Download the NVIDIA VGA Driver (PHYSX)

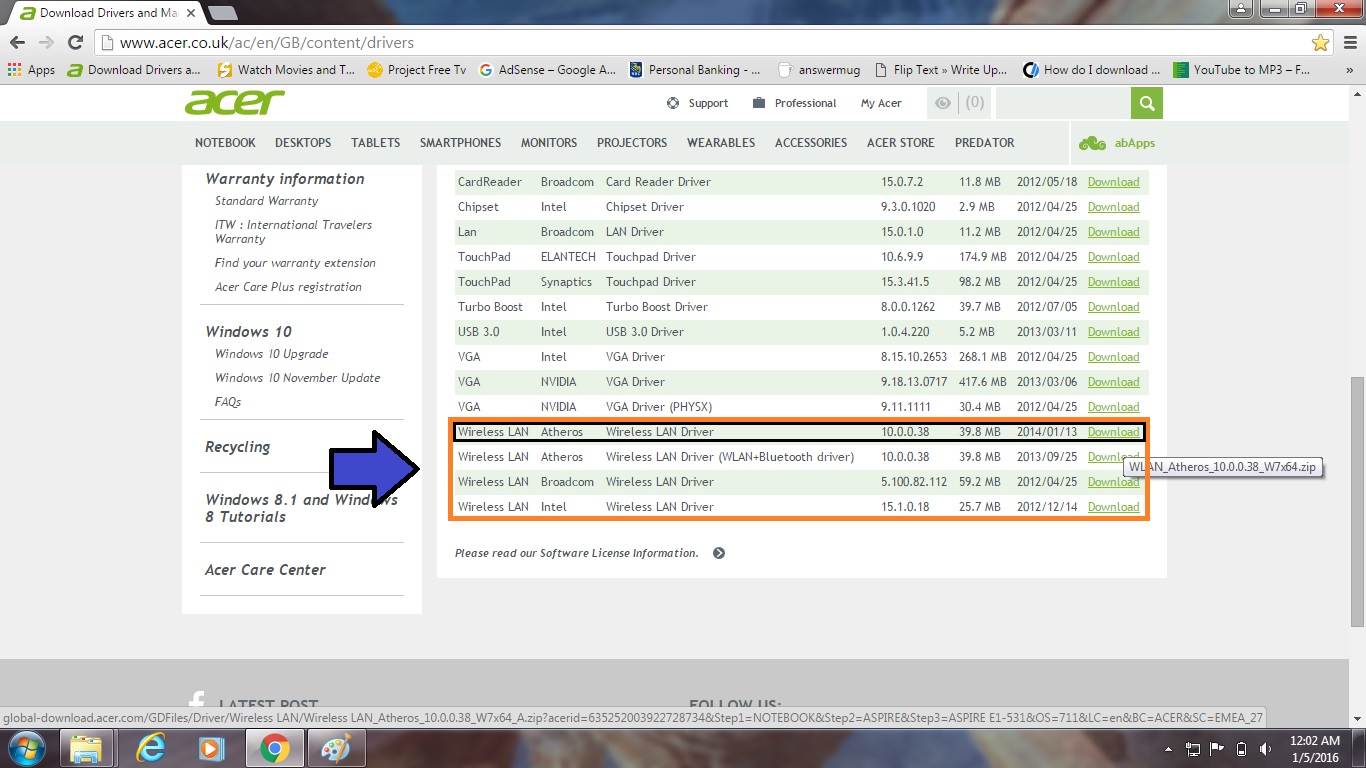[1113, 407]
